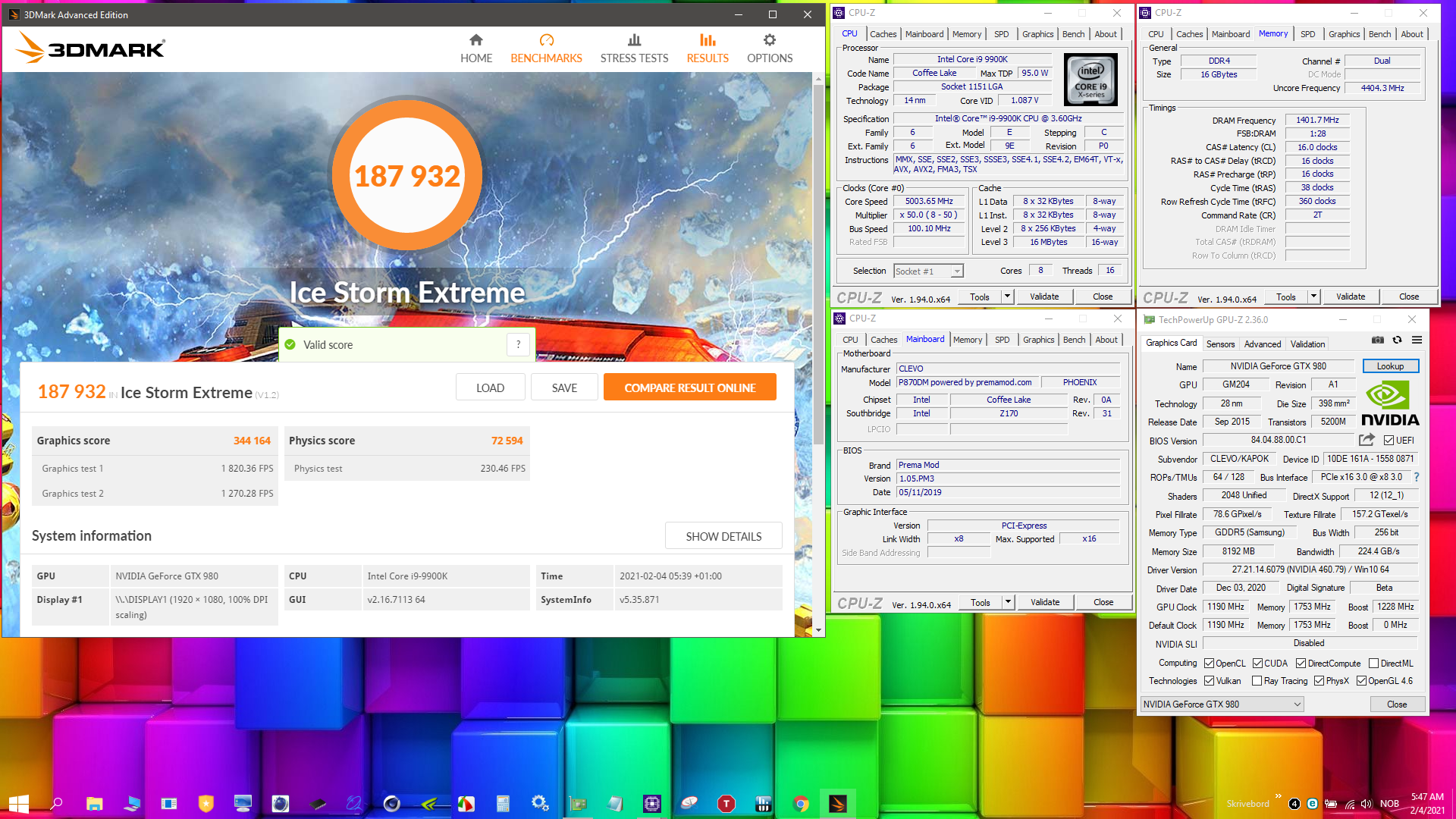Click Lookup in GPU-Z
This screenshot has width=1456, height=819.
pyautogui.click(x=1390, y=366)
